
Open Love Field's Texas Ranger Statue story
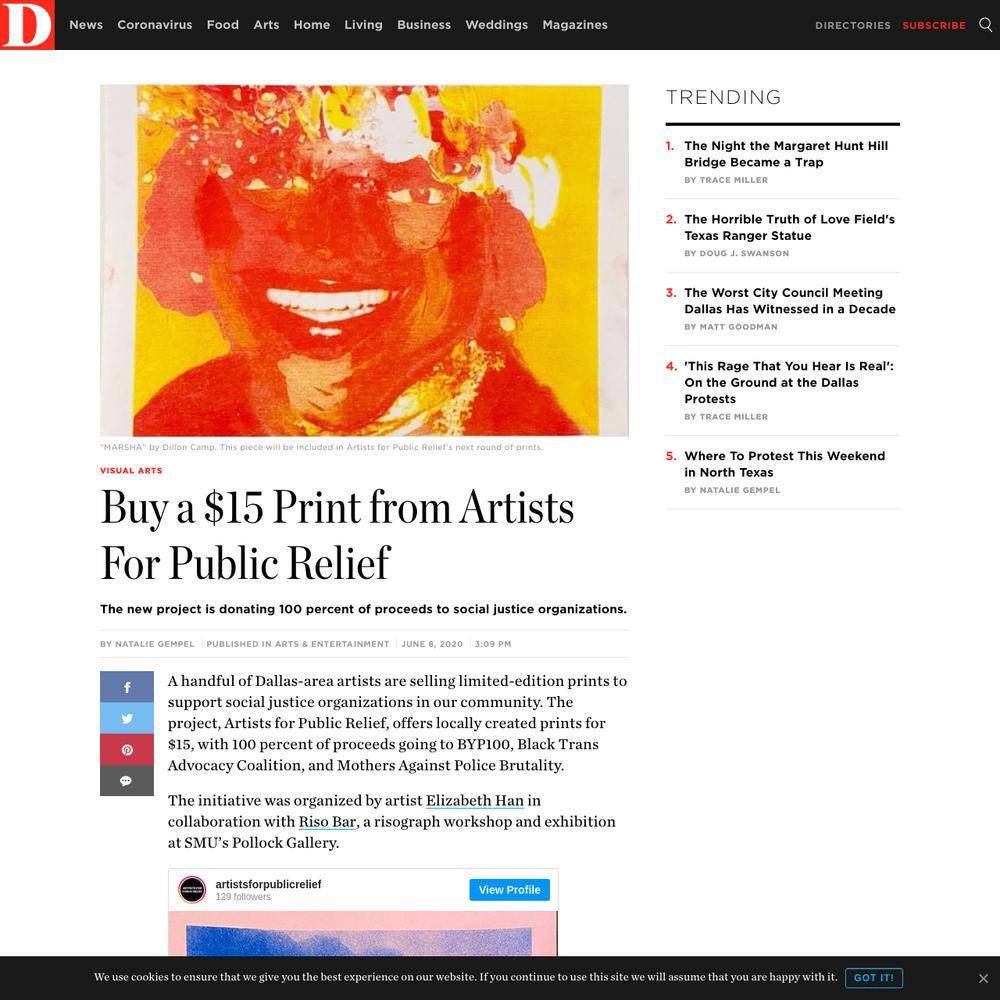pos(790,227)
